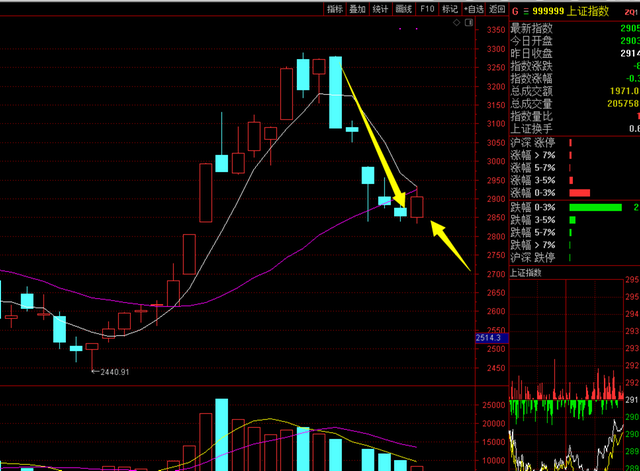
Task: Click the green list icon beside 999999
Action: coord(526,11)
